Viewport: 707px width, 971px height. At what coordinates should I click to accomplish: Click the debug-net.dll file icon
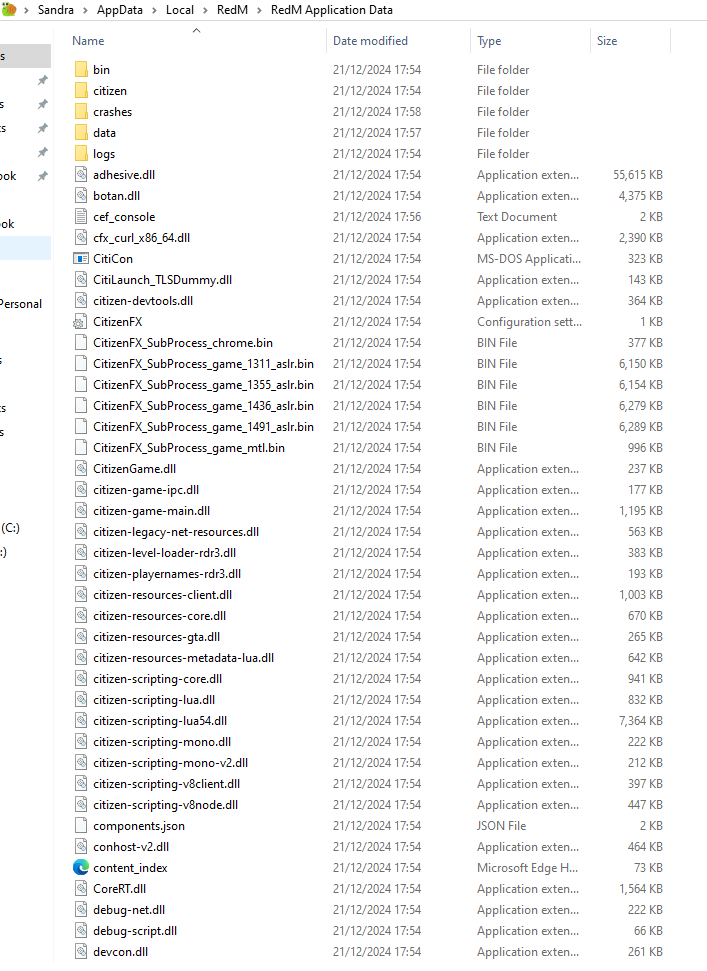tap(81, 910)
